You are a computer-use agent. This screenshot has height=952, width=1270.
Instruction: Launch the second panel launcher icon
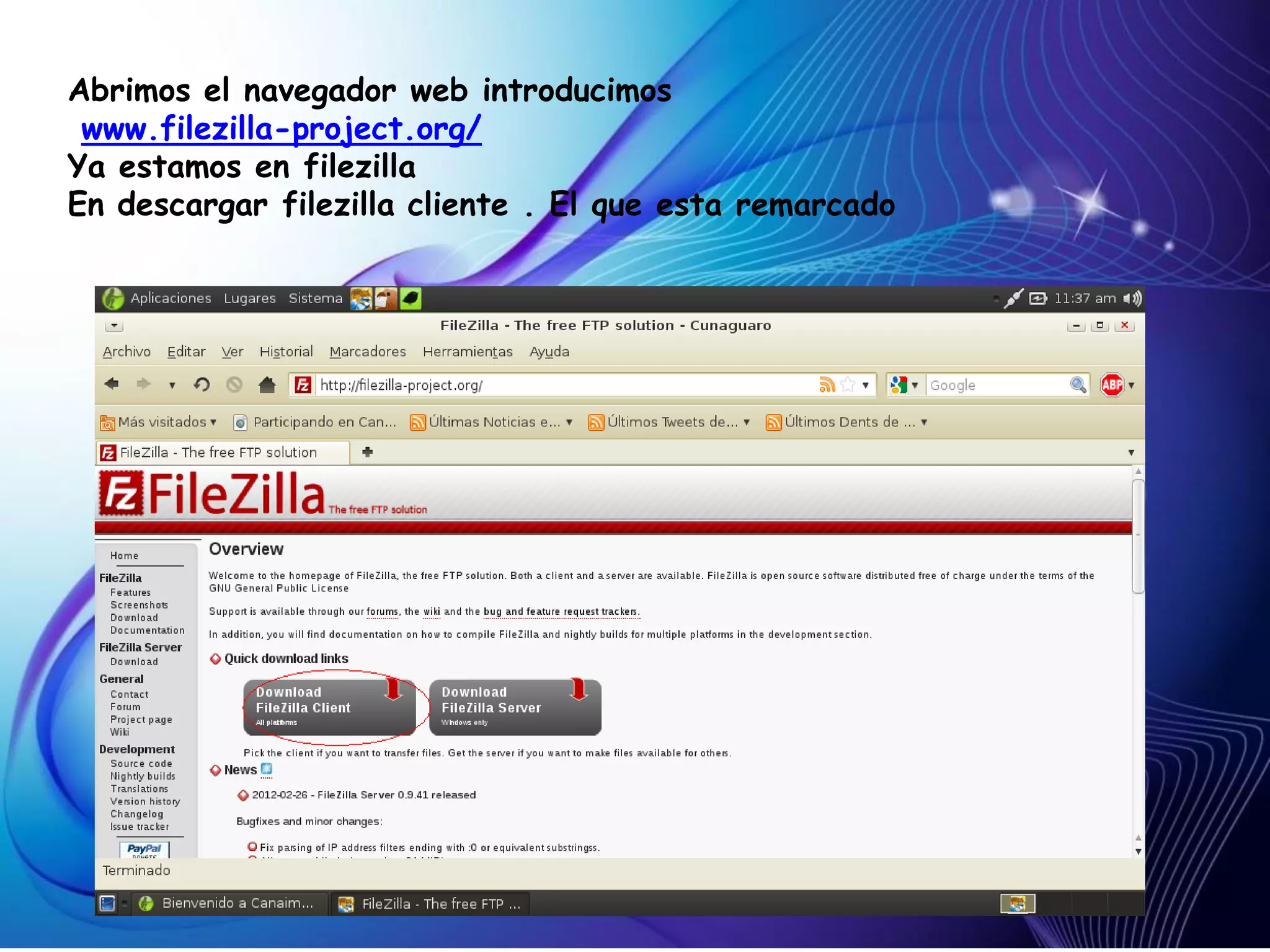click(386, 299)
